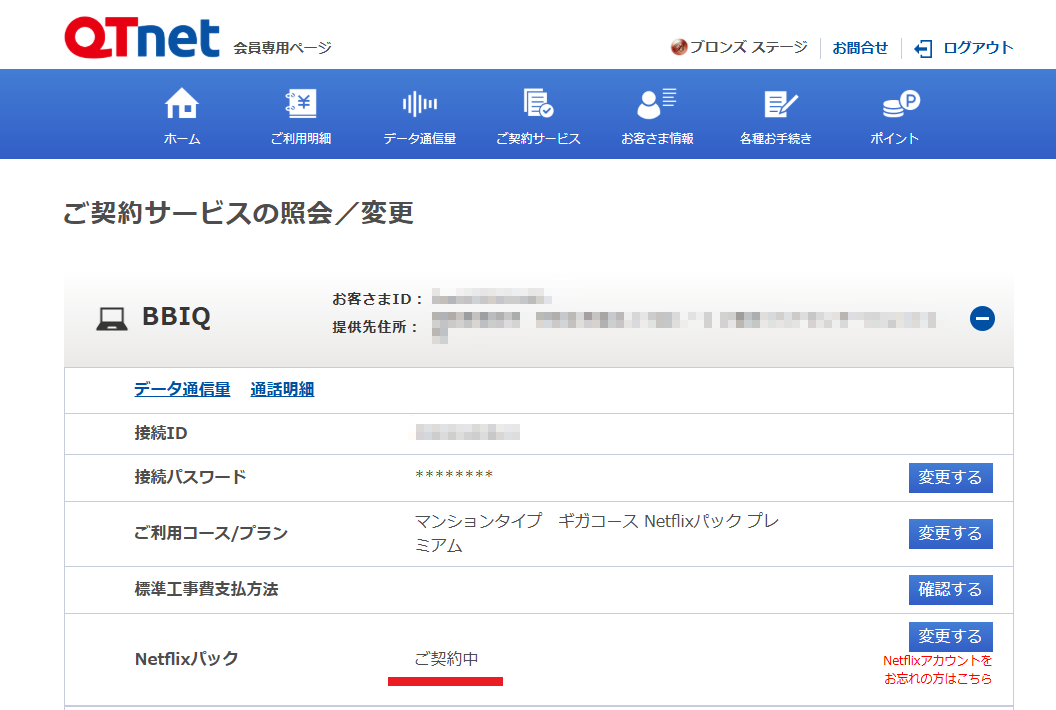Click the 会員専用ページ text
1056x710 pixels.
coord(283,48)
